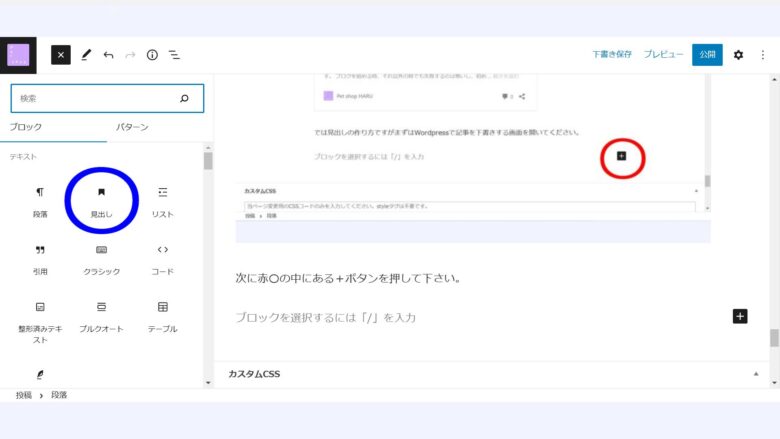Insert a プルクオート pullquote block
780x439 pixels.
101,317
